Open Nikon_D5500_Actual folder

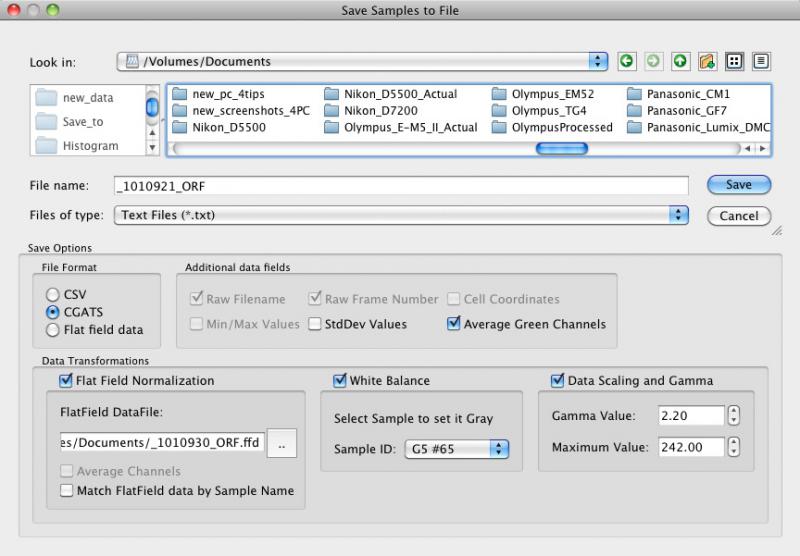[x=391, y=94]
